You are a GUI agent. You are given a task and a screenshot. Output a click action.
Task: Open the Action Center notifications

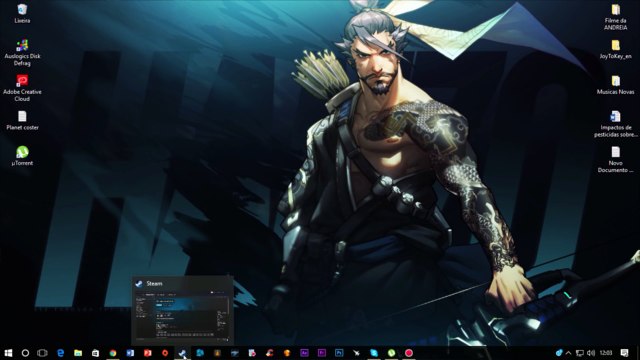(x=624, y=353)
